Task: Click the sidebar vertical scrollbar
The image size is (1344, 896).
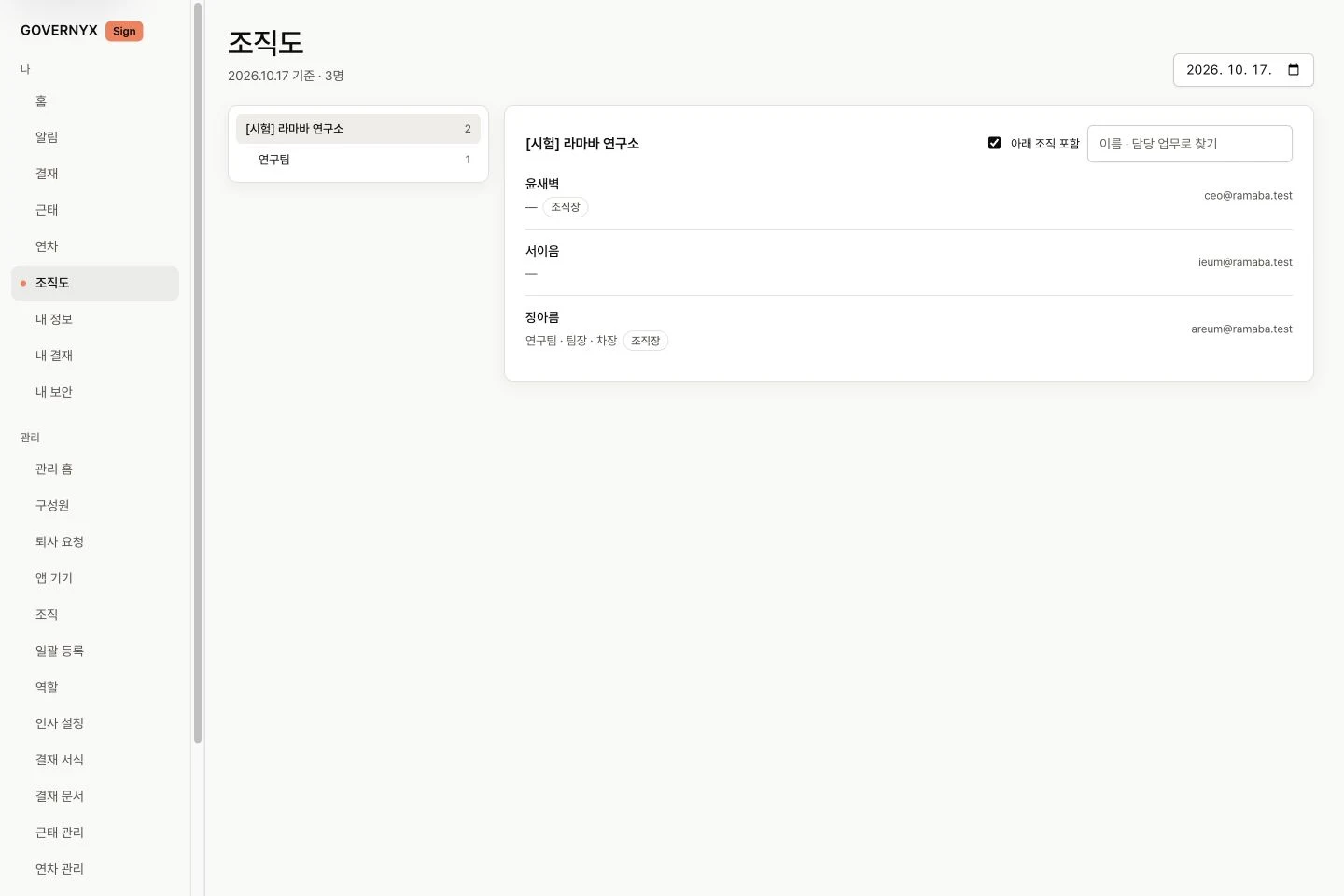Action: pyautogui.click(x=198, y=373)
